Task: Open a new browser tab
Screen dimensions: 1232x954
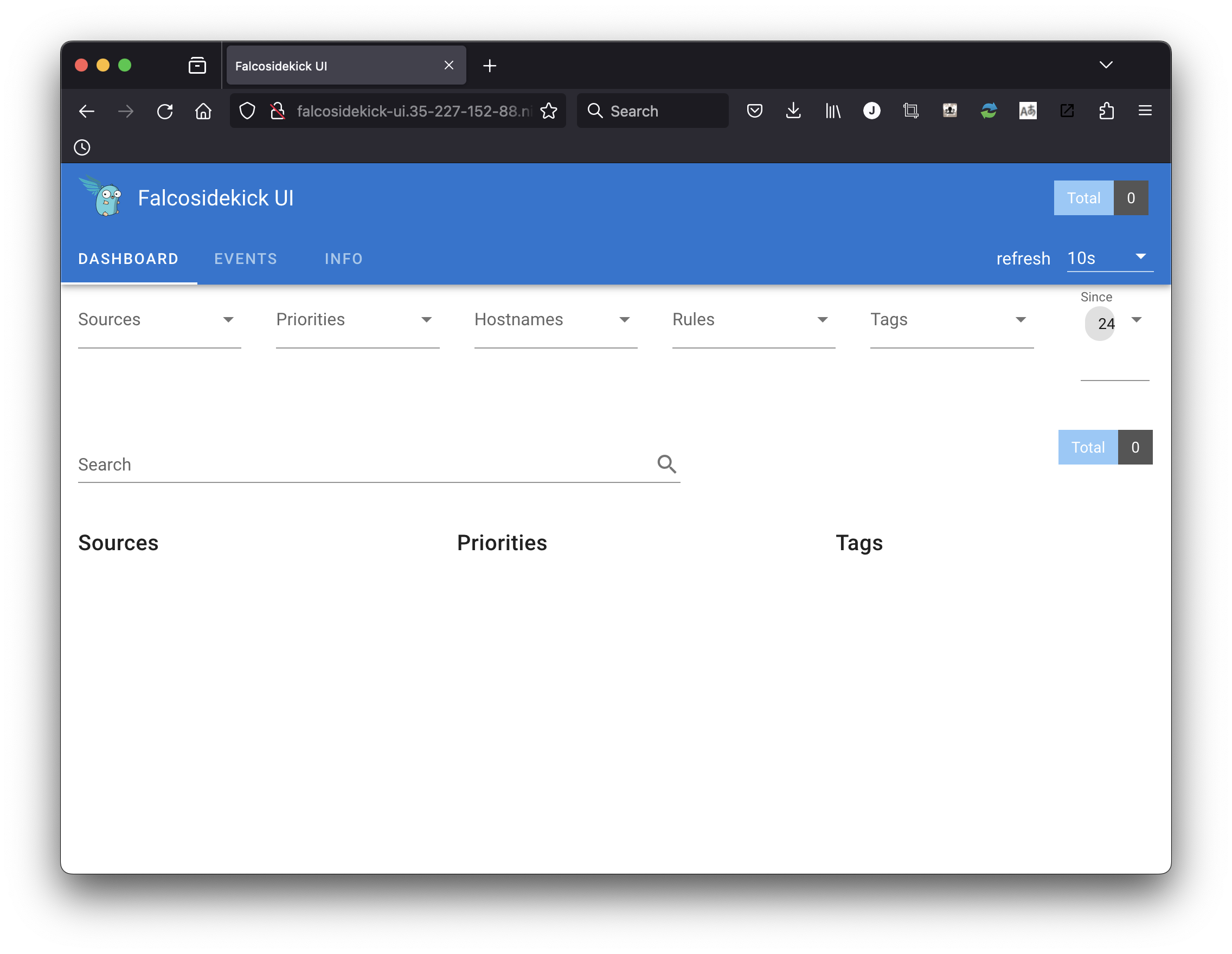Action: pos(490,66)
